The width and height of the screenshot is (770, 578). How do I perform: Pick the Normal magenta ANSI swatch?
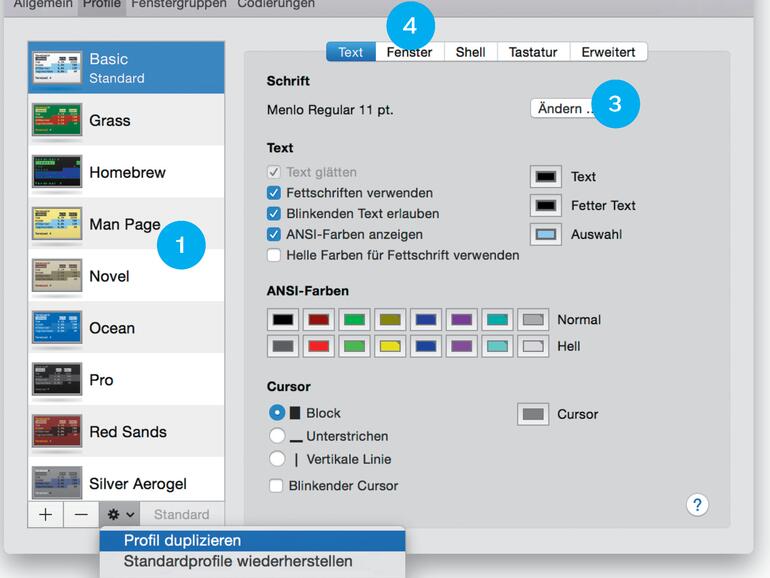tap(462, 320)
